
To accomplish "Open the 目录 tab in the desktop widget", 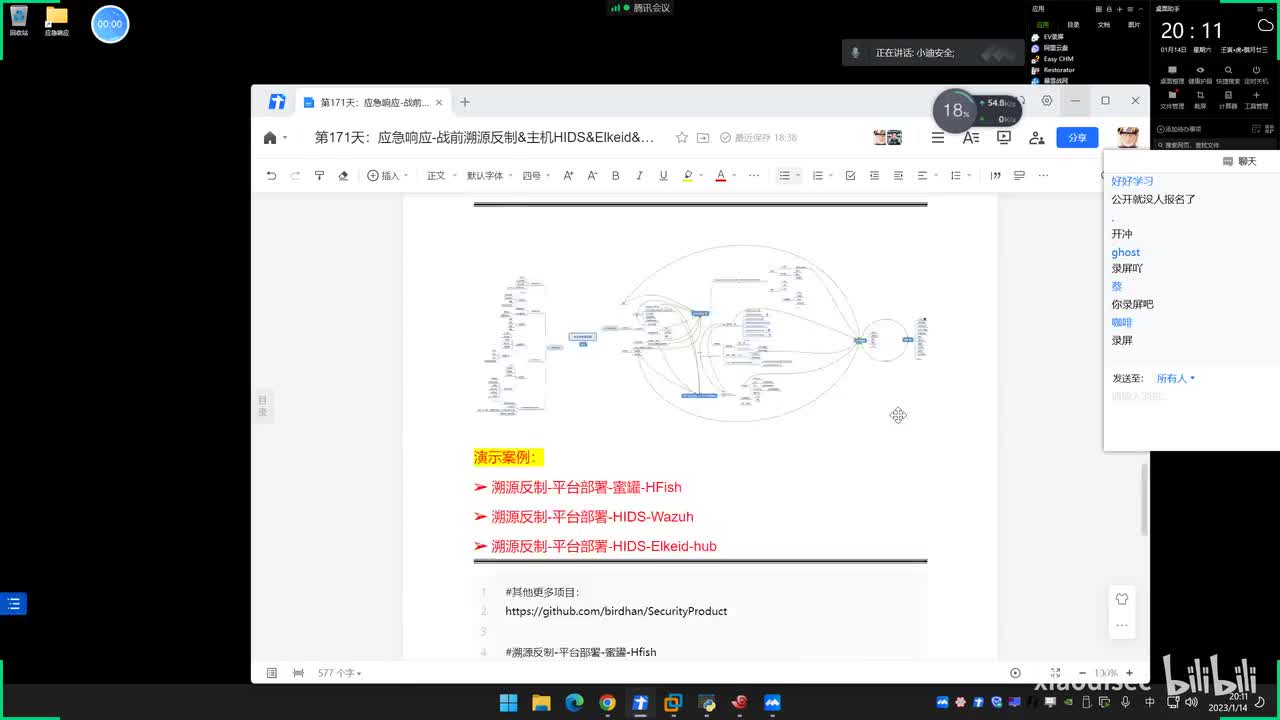I will pyautogui.click(x=1073, y=25).
